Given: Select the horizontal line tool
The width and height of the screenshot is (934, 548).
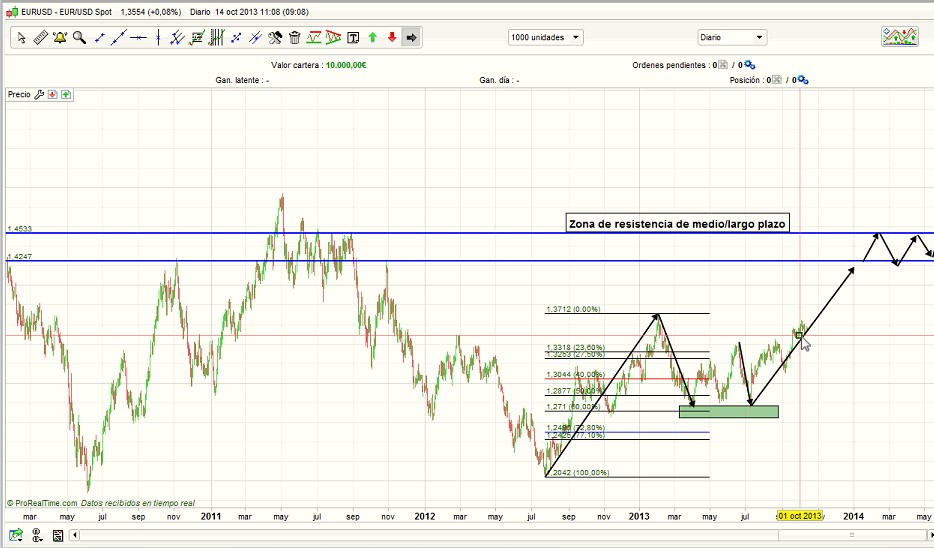Looking at the screenshot, I should click(138, 38).
